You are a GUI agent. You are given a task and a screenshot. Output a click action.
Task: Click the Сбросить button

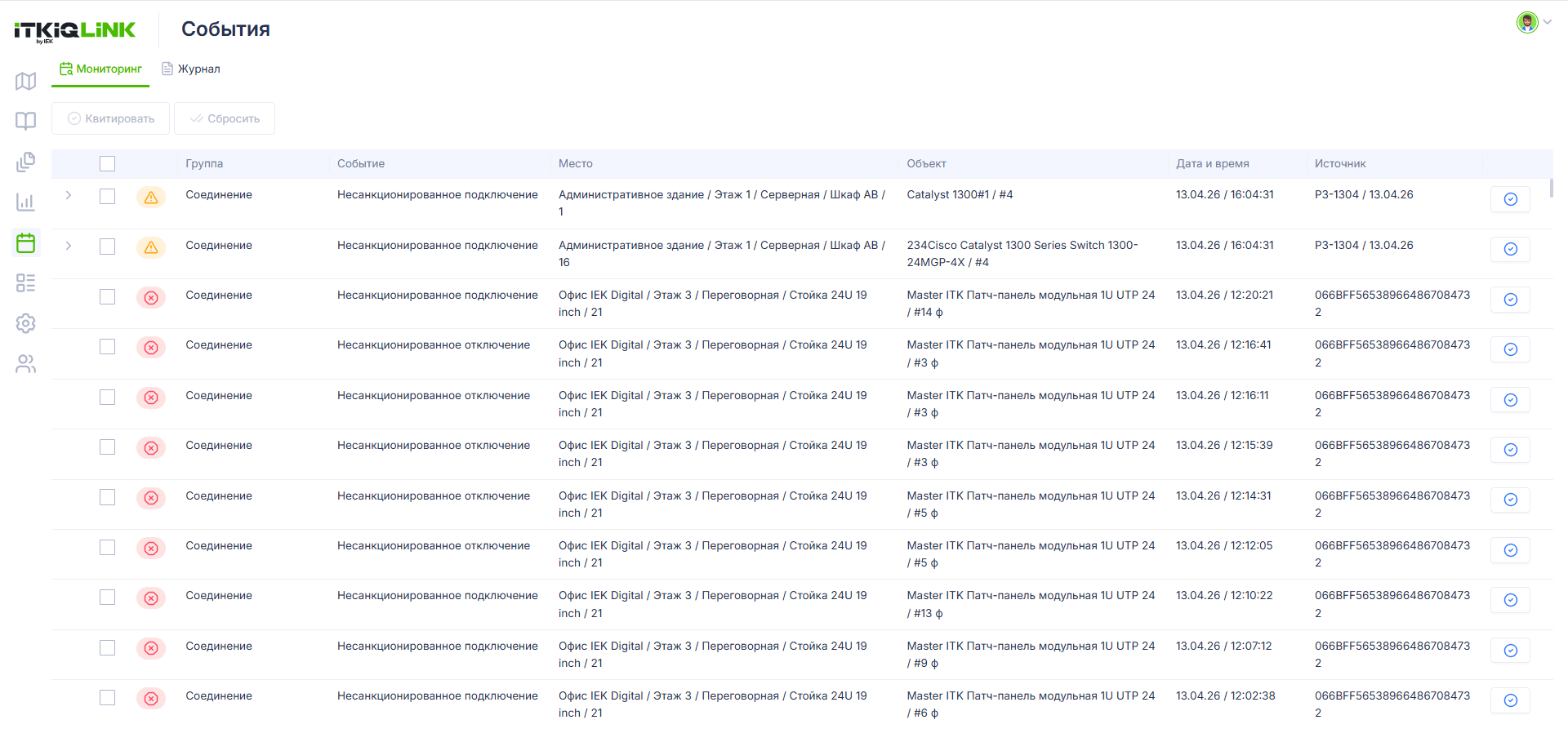[x=225, y=118]
